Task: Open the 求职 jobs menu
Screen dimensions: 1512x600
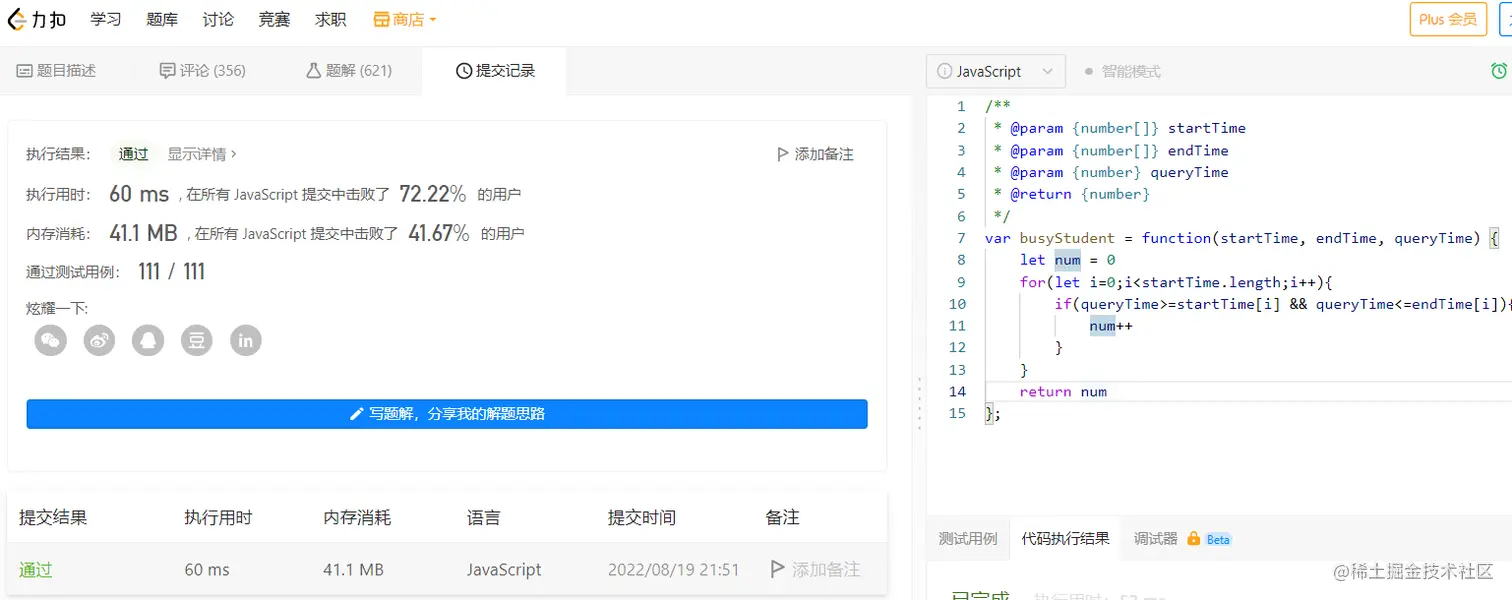Action: pyautogui.click(x=330, y=19)
